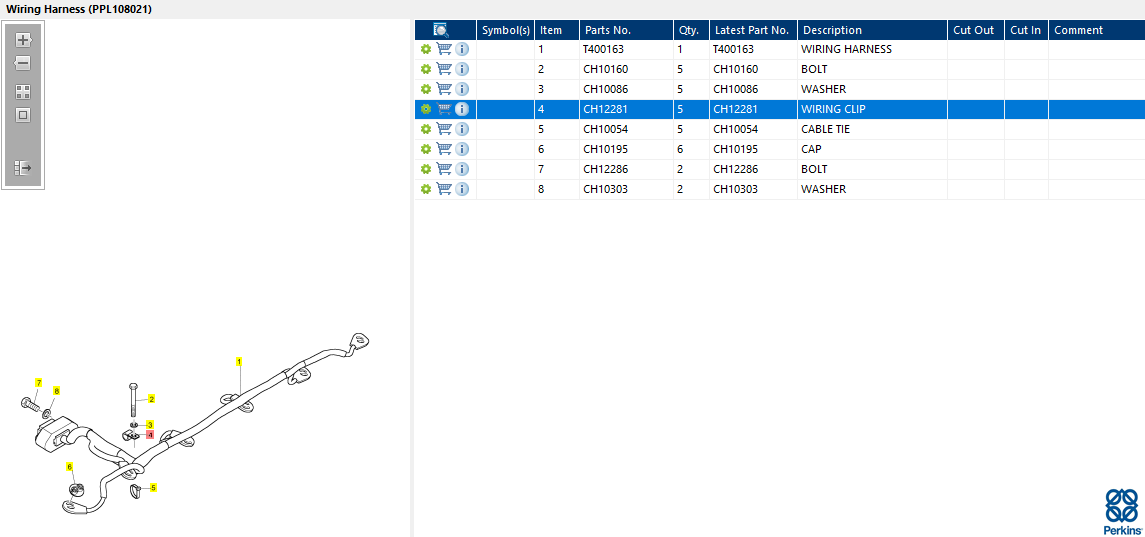This screenshot has width=1145, height=537.
Task: Show info for CH10195 cap
Action: coord(462,149)
